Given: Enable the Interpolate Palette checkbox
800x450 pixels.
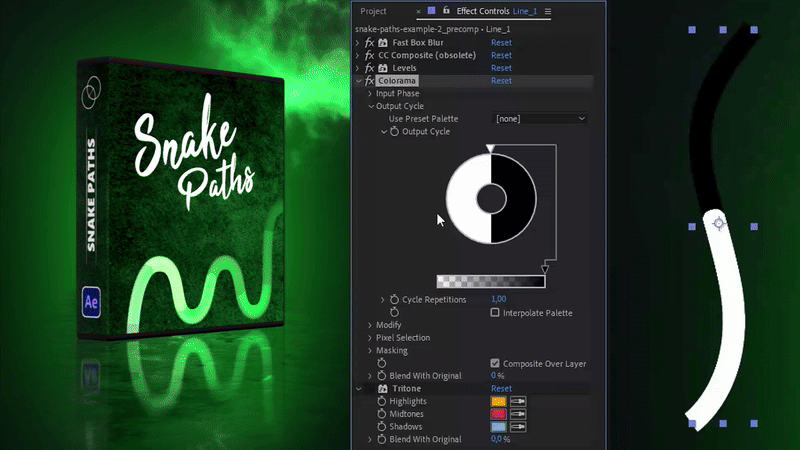Looking at the screenshot, I should (x=495, y=313).
